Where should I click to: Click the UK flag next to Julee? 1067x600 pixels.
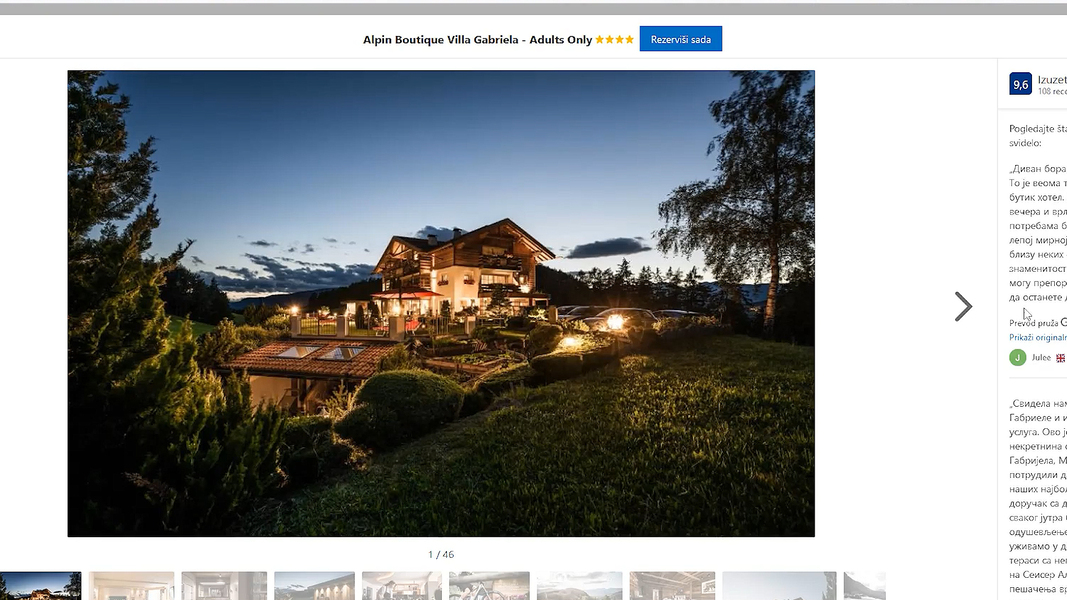(x=1060, y=358)
